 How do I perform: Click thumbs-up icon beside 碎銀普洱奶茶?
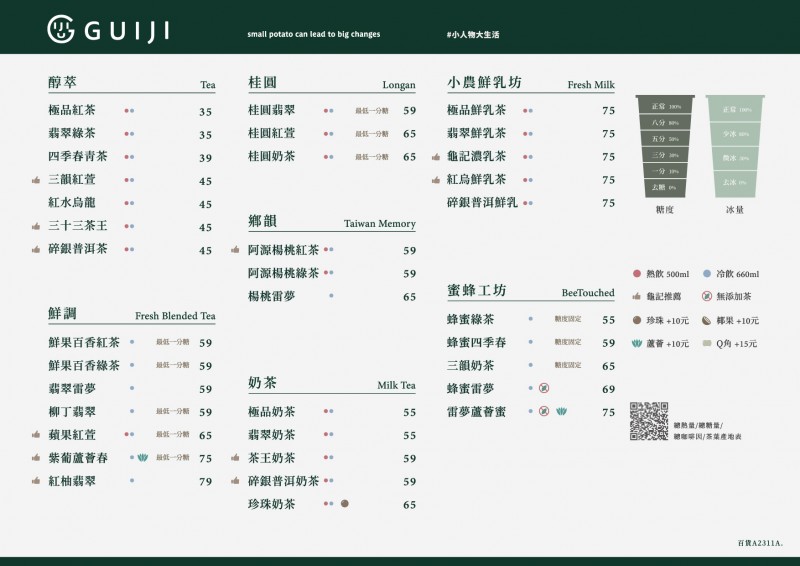[235, 481]
